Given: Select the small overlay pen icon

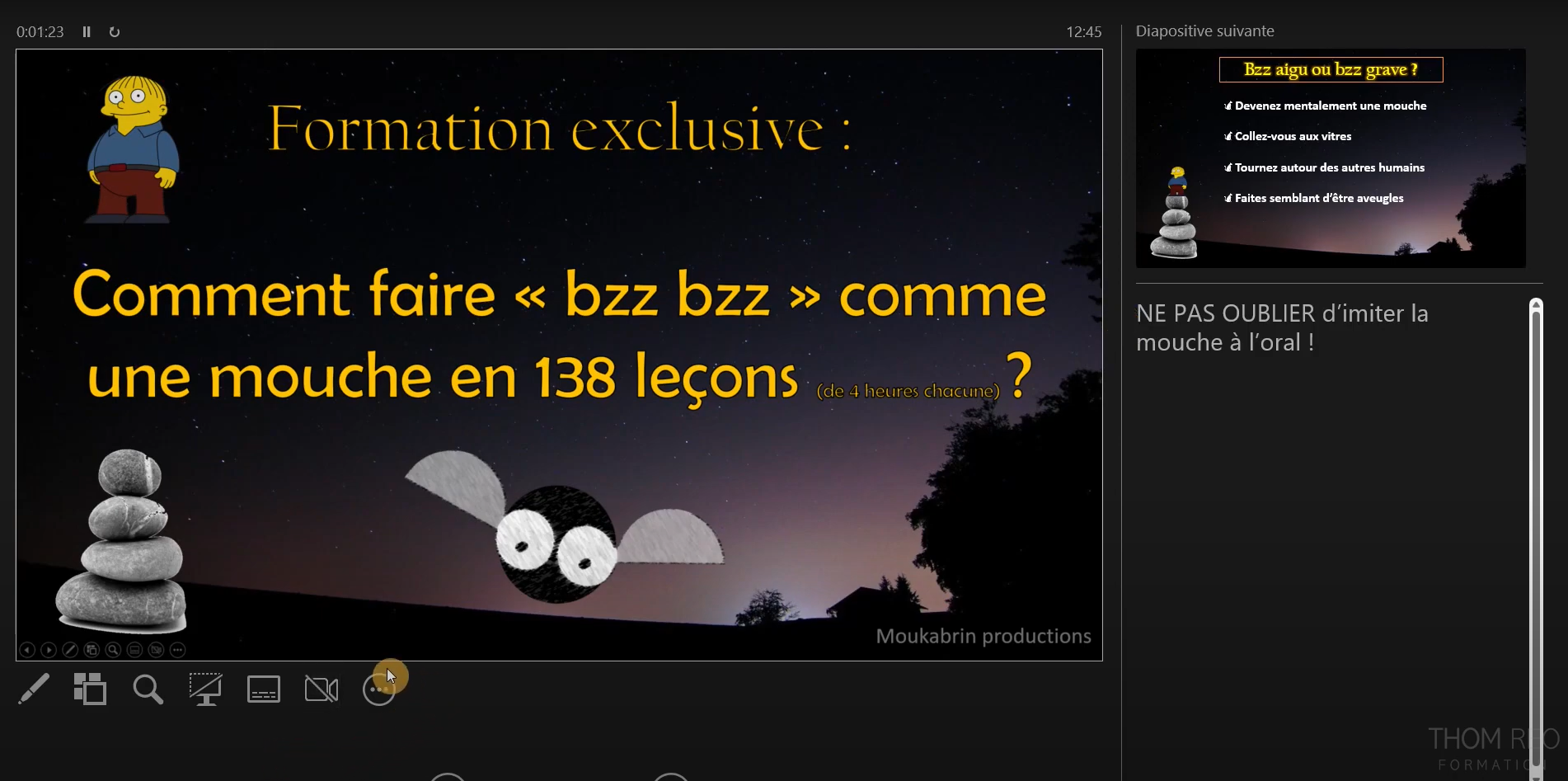Looking at the screenshot, I should (70, 650).
